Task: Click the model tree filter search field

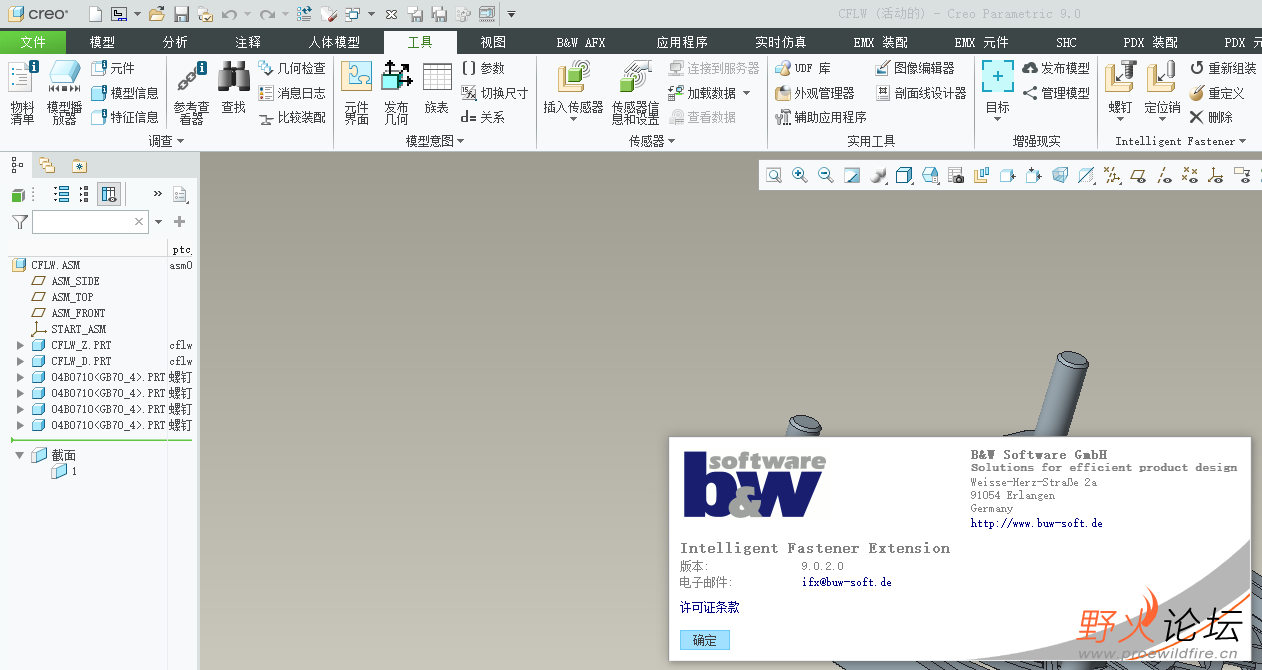Action: pos(90,221)
